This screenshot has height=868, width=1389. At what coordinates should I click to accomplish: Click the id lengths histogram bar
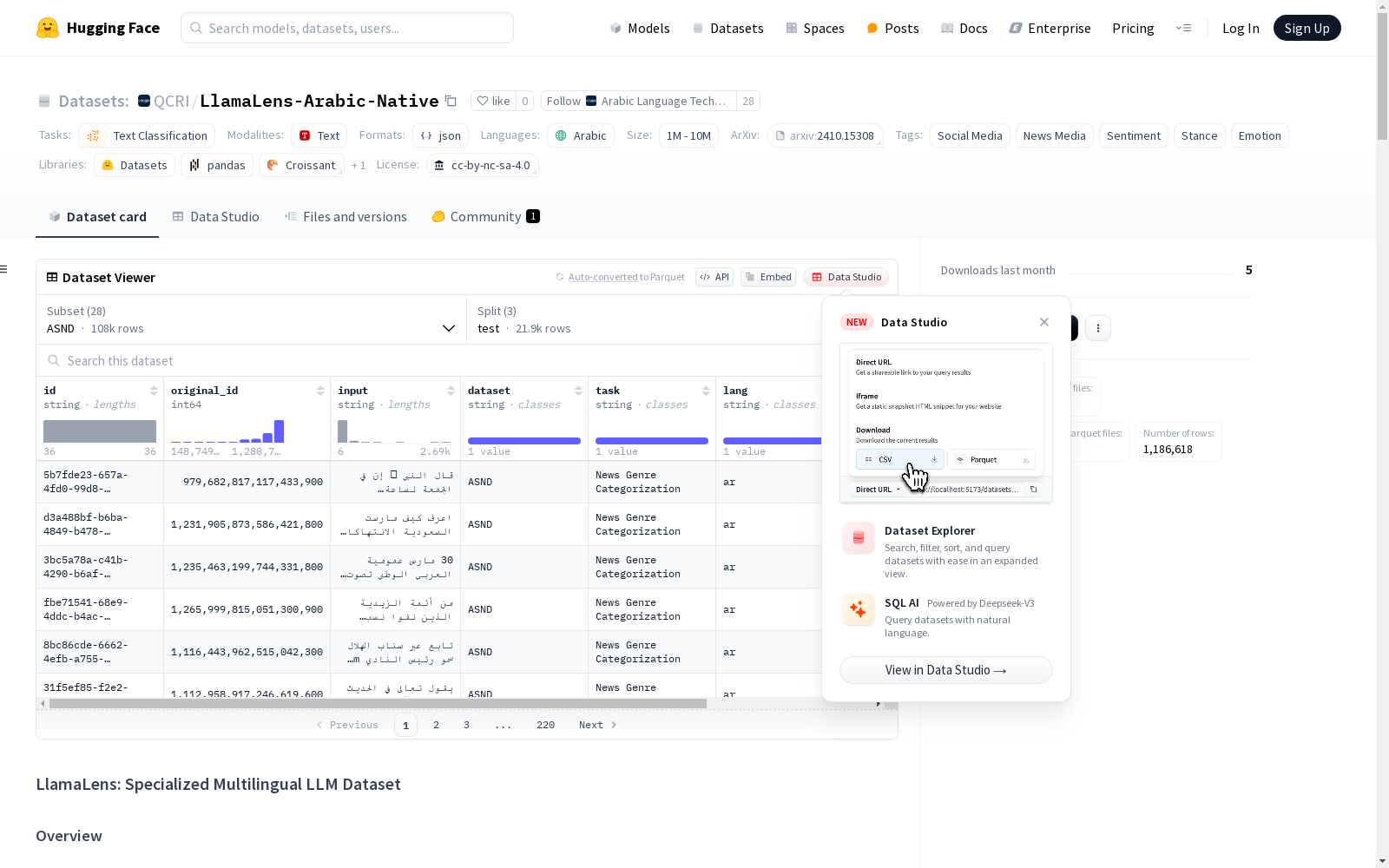pyautogui.click(x=100, y=431)
